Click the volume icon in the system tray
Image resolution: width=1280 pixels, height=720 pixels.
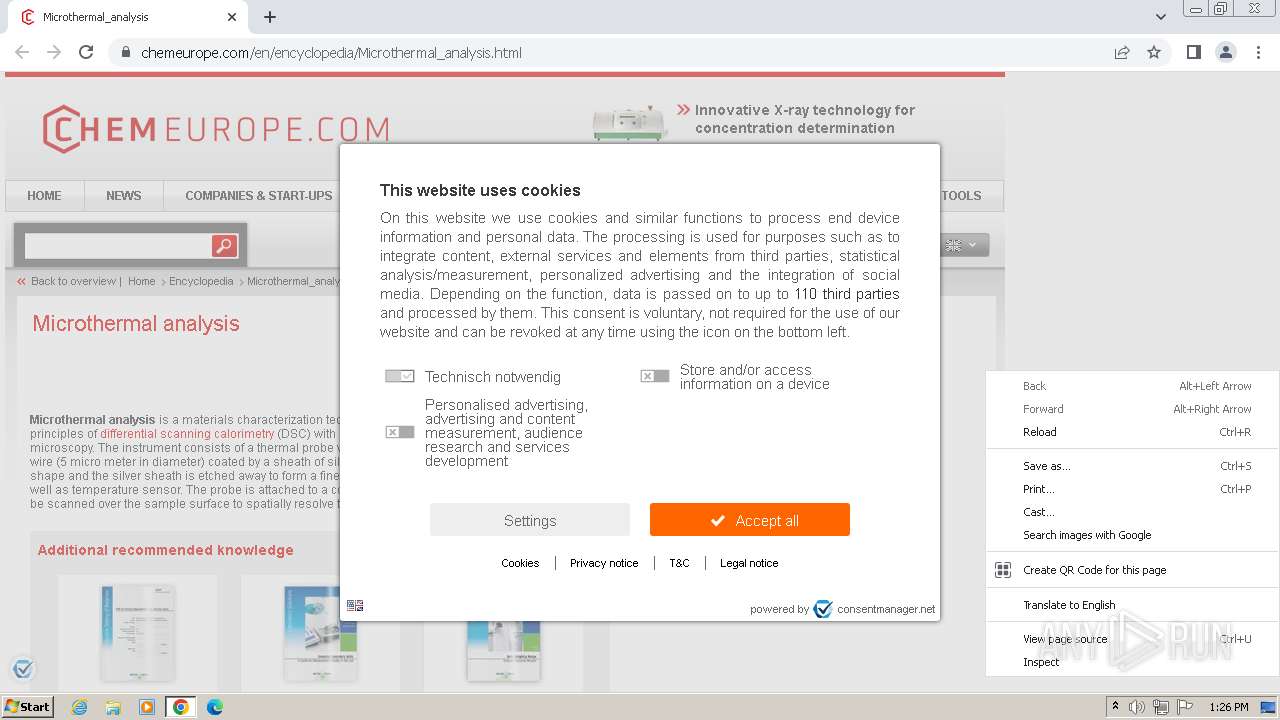point(1137,707)
